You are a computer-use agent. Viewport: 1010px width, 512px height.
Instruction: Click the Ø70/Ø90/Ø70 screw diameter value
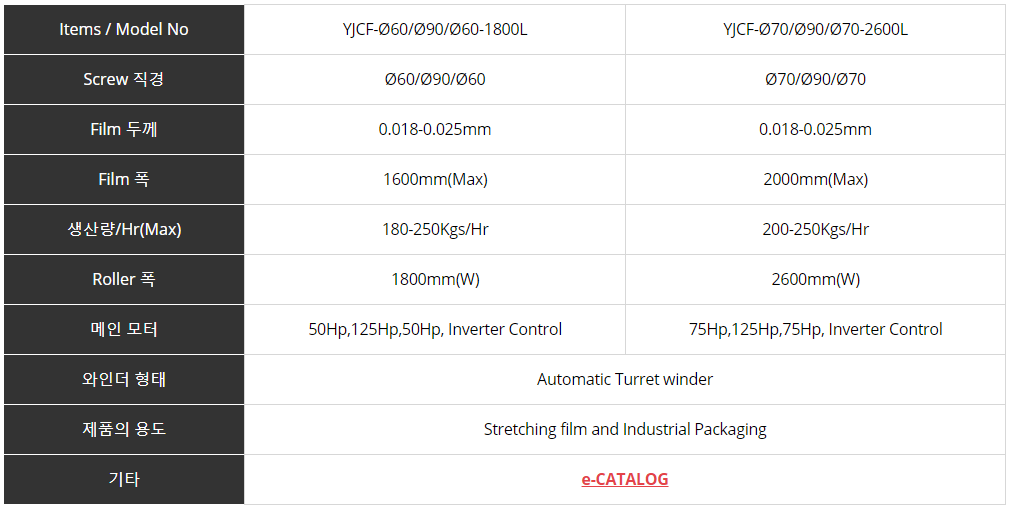(815, 79)
